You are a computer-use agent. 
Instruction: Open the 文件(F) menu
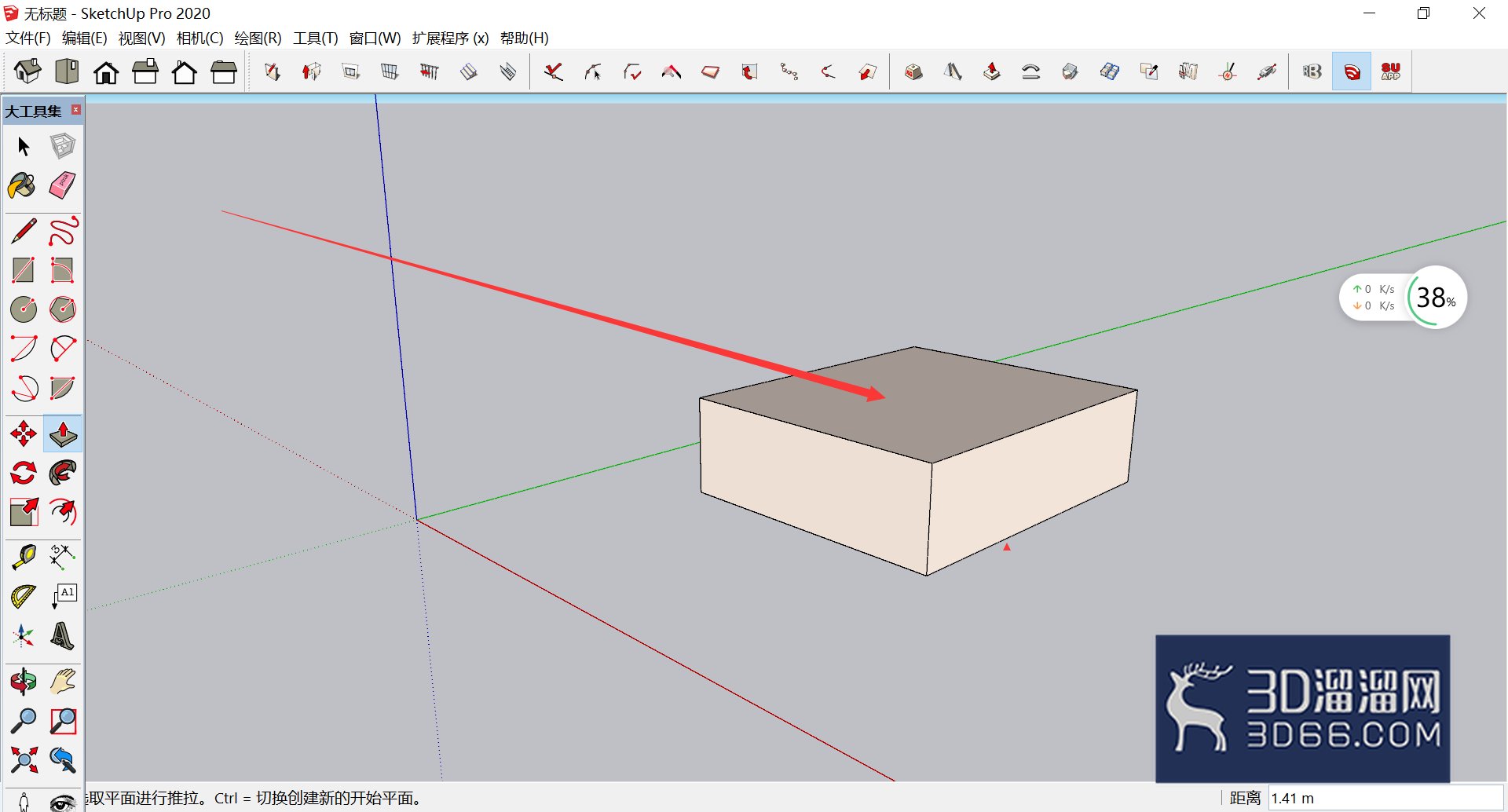coord(28,38)
